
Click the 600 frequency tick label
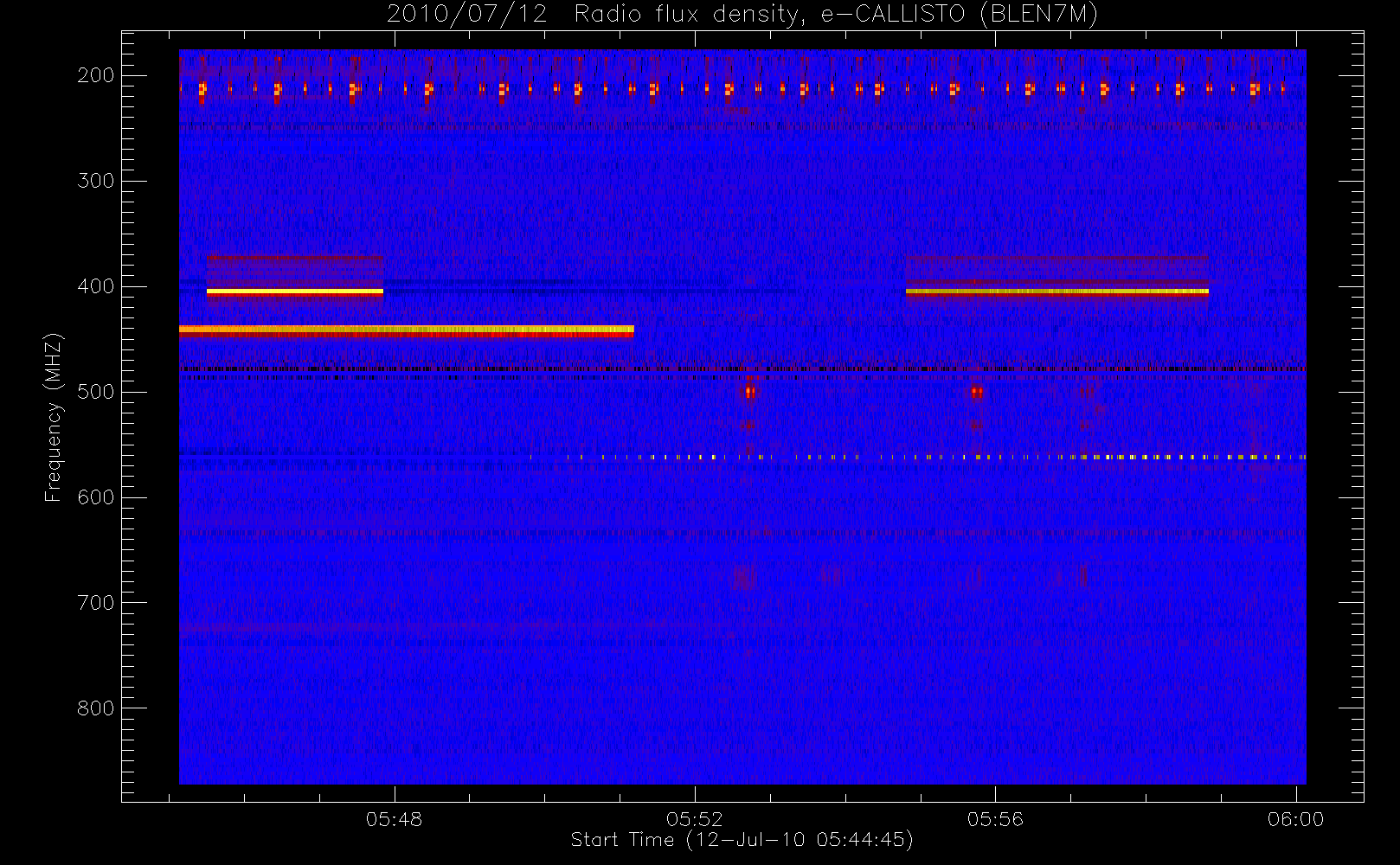95,497
